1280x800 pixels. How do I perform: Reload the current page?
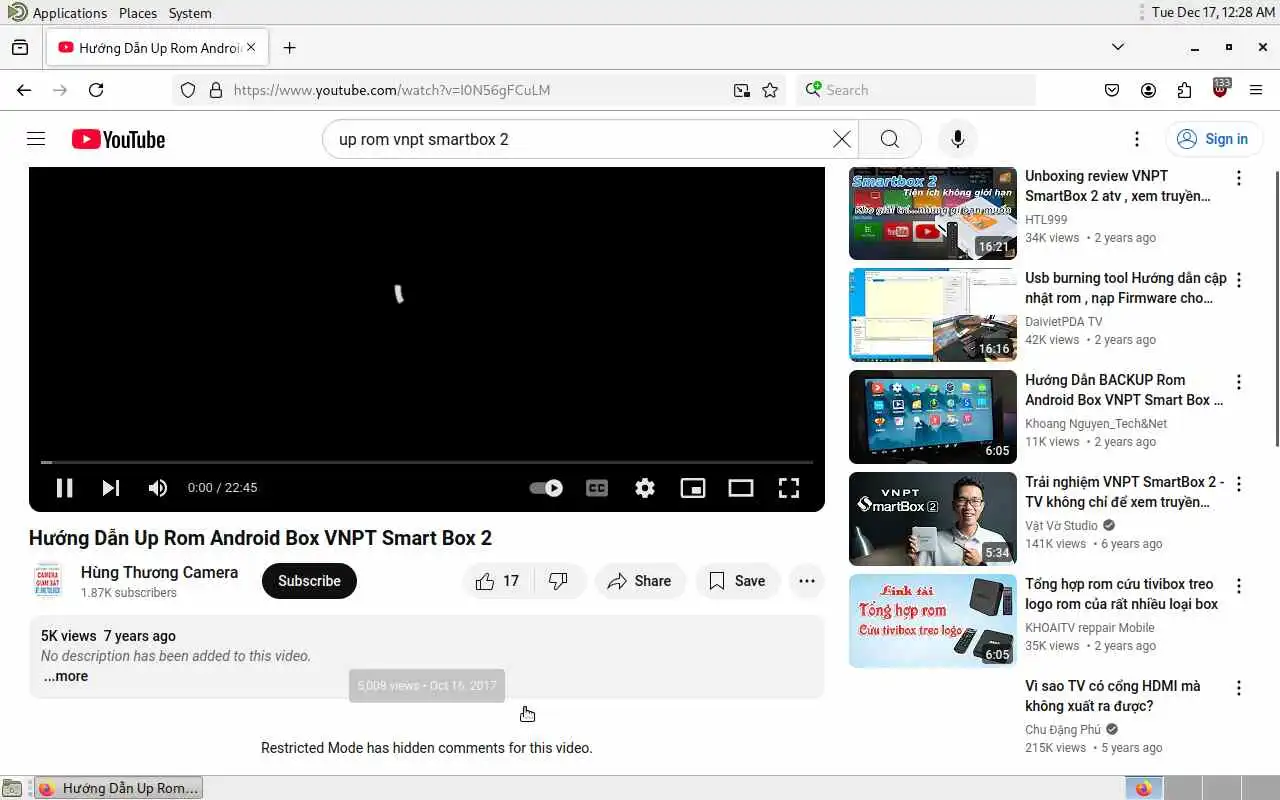point(96,90)
